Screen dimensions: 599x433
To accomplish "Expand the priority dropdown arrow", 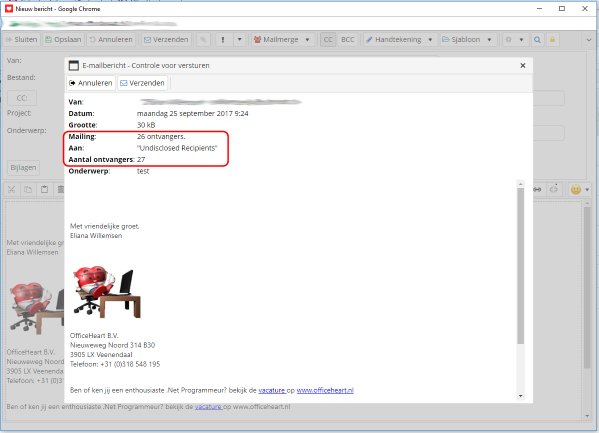I will tap(240, 39).
